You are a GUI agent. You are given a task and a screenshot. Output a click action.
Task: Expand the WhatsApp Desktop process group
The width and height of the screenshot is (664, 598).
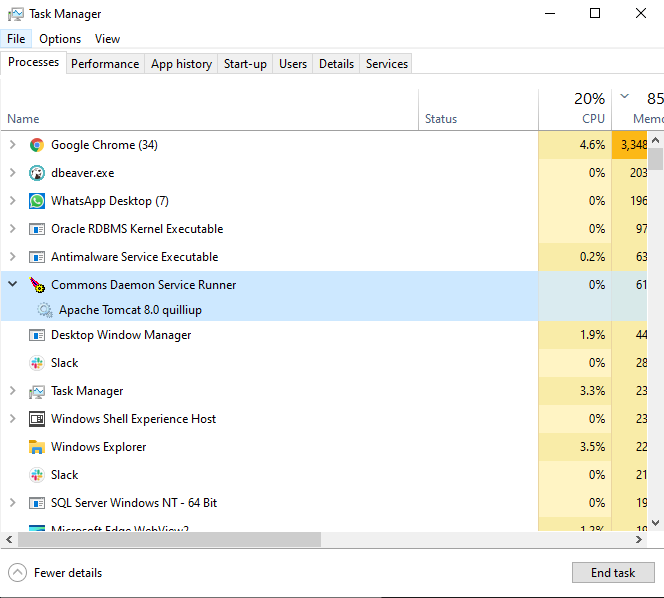coord(13,201)
